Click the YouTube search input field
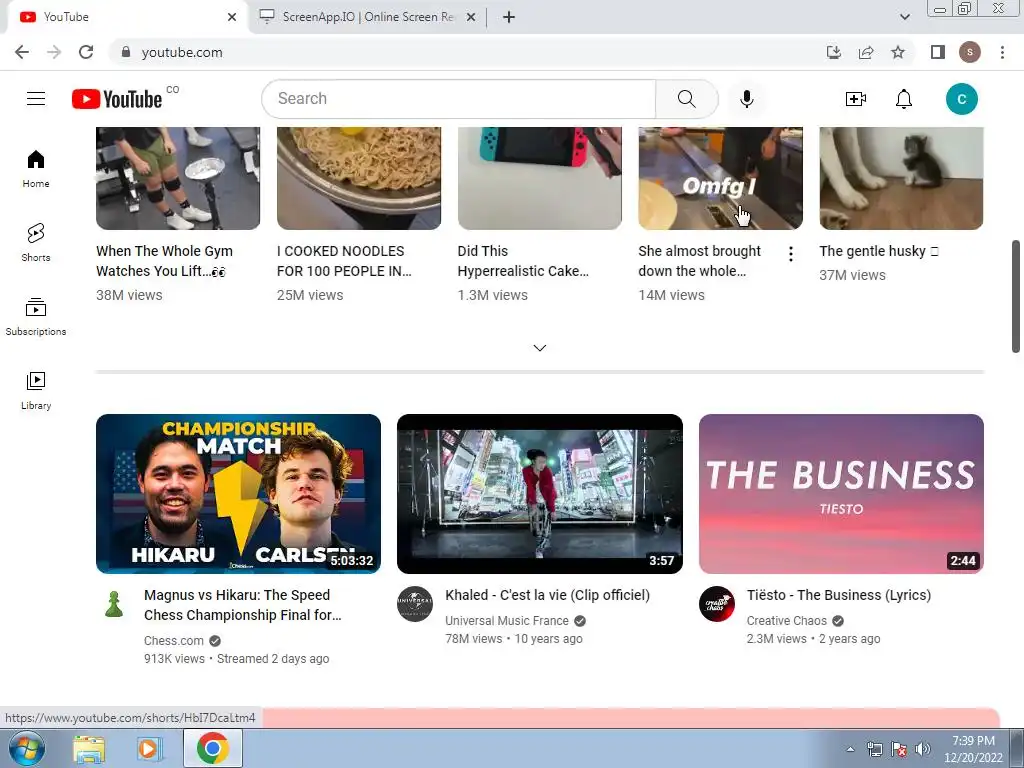This screenshot has height=768, width=1024. point(459,99)
